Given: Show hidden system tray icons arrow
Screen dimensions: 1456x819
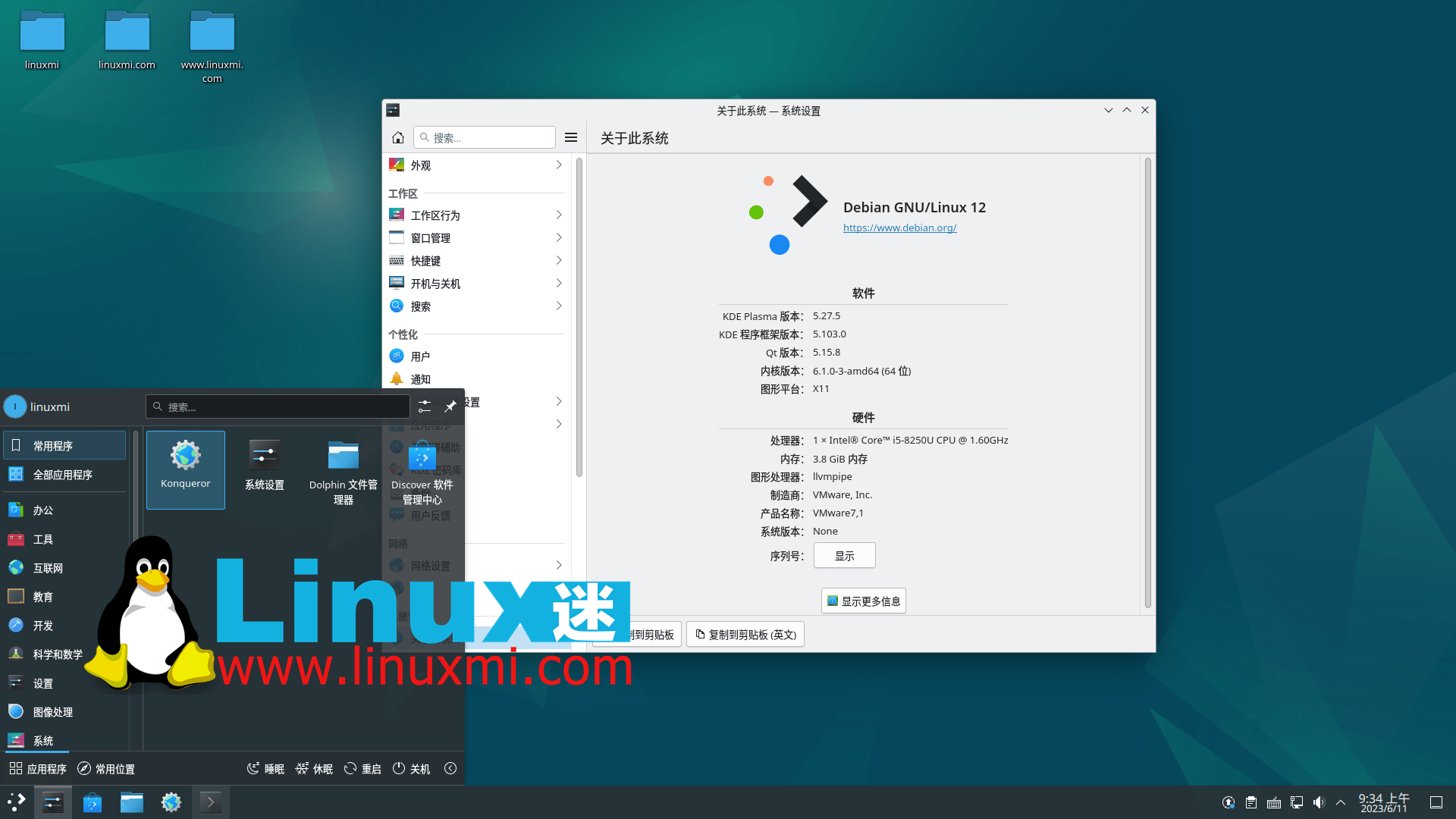Looking at the screenshot, I should click(x=1341, y=802).
